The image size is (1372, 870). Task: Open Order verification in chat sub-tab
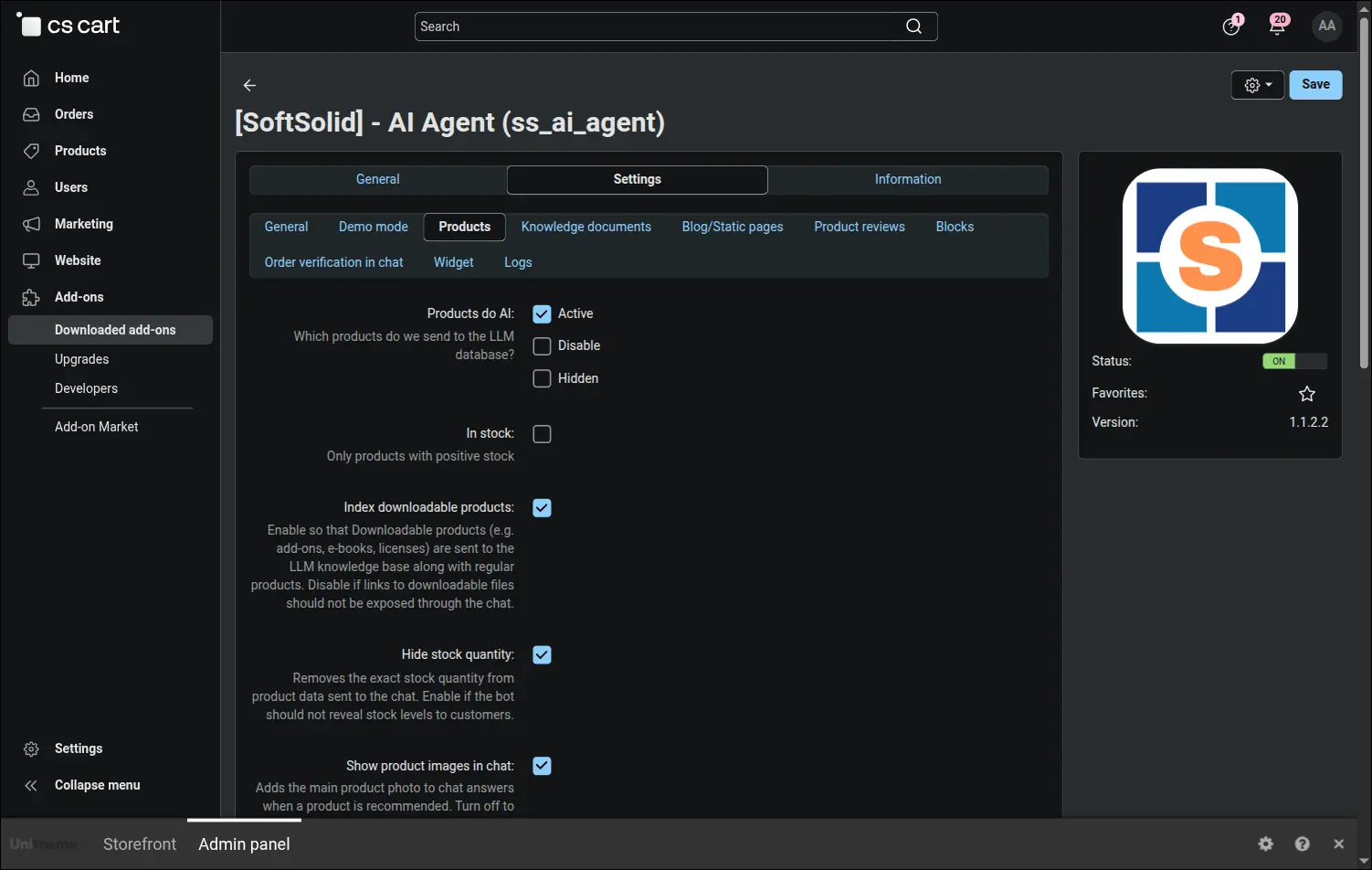[x=333, y=262]
